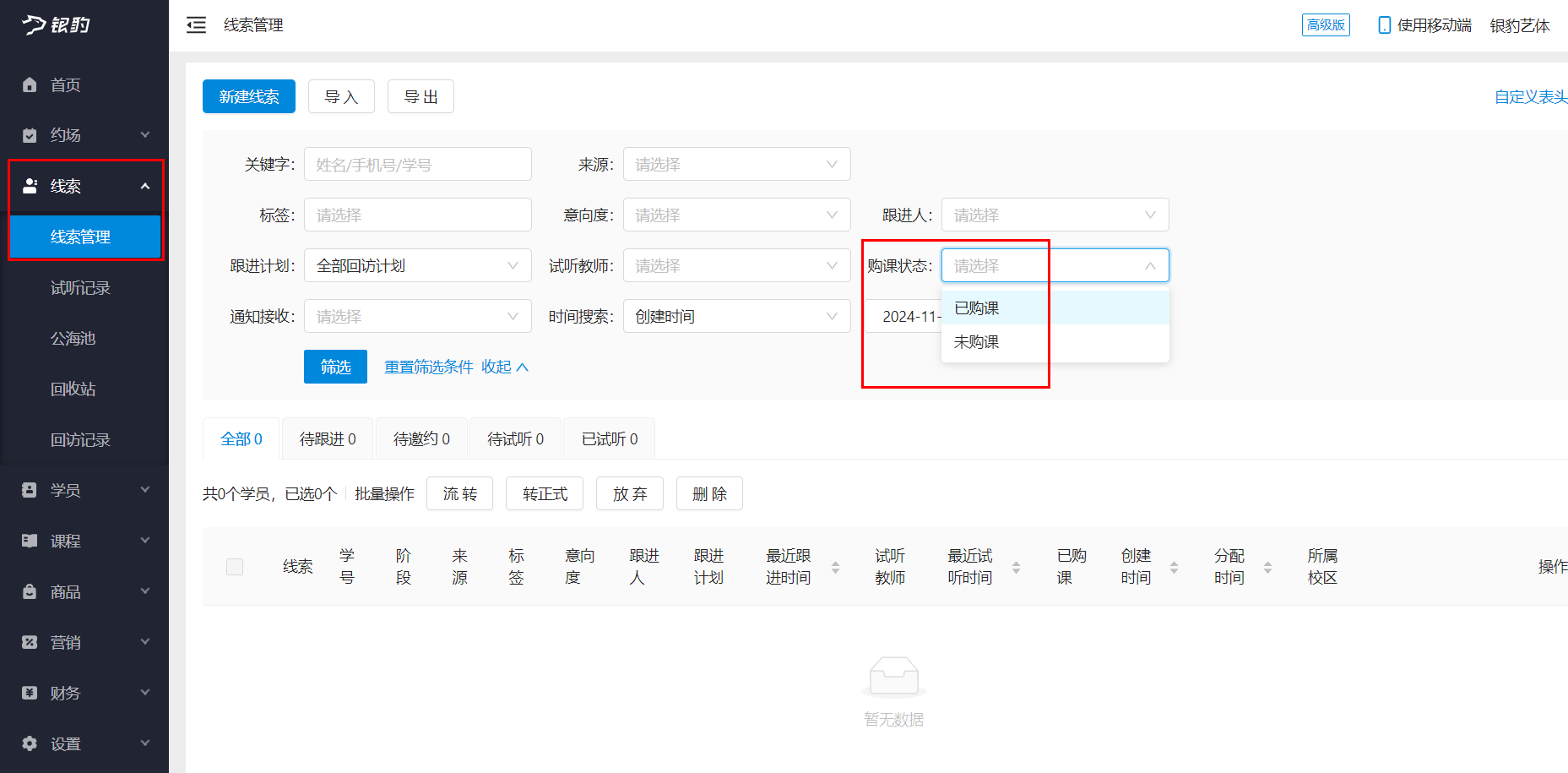Open the 学员 sidebar icon
1568x773 pixels.
(28, 489)
